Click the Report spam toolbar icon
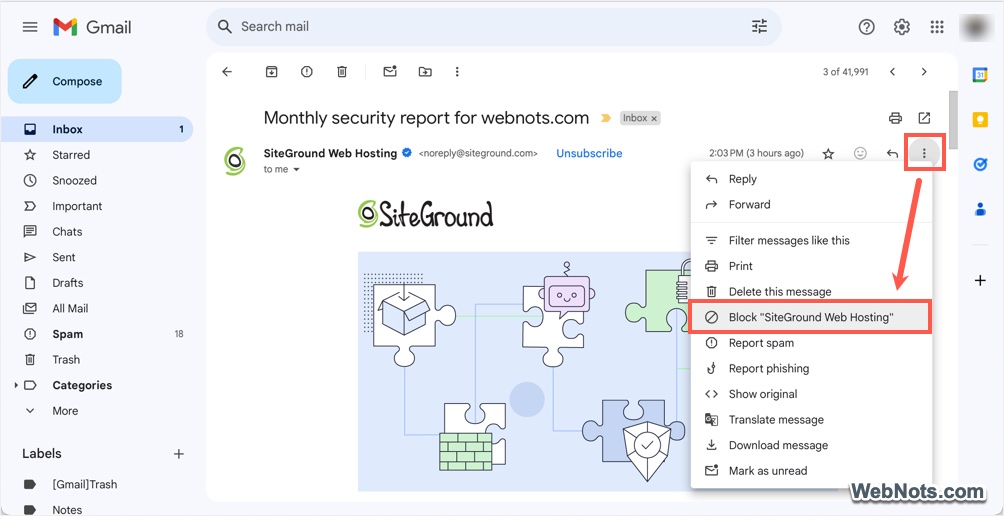The image size is (1004, 516). pyautogui.click(x=307, y=72)
